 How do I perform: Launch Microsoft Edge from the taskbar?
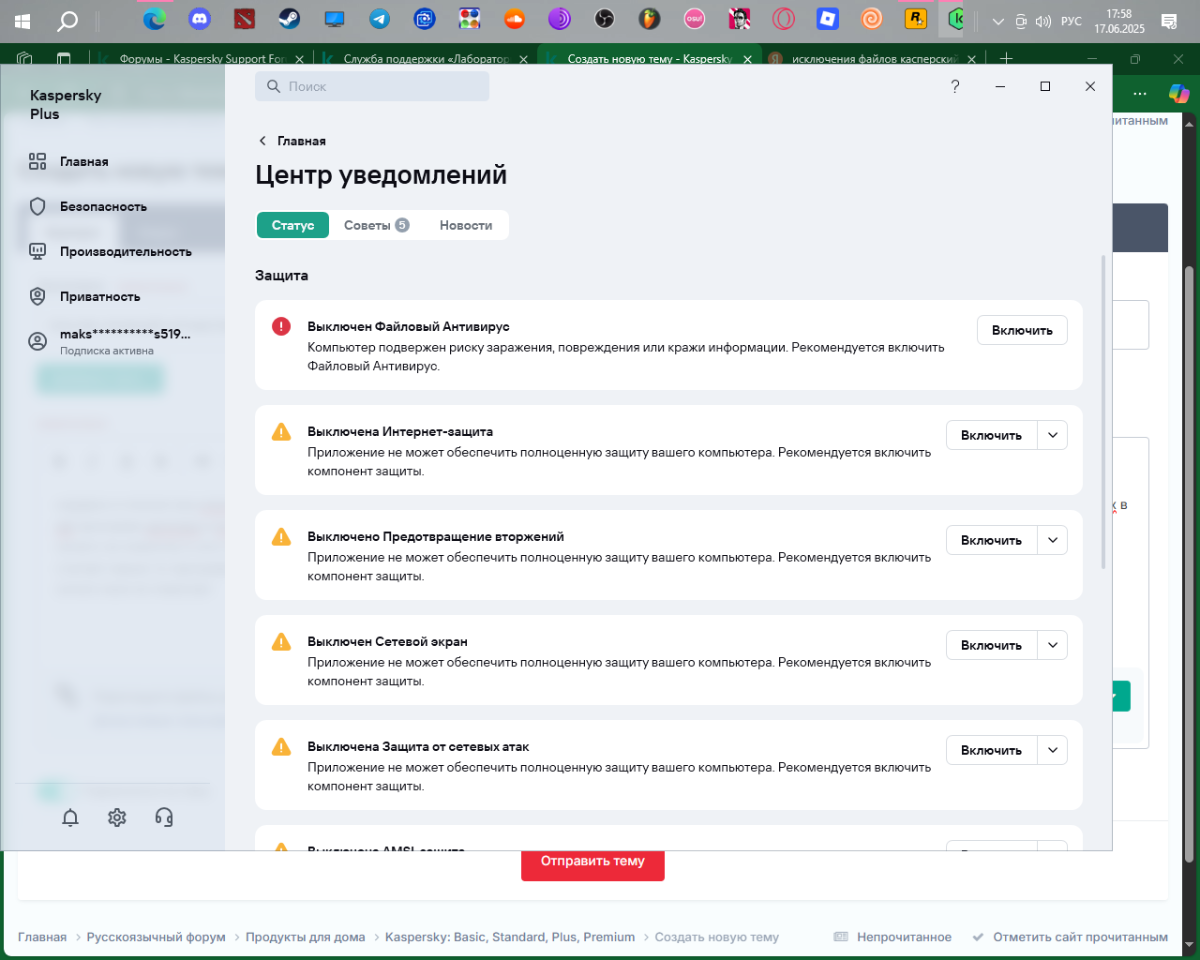[154, 19]
